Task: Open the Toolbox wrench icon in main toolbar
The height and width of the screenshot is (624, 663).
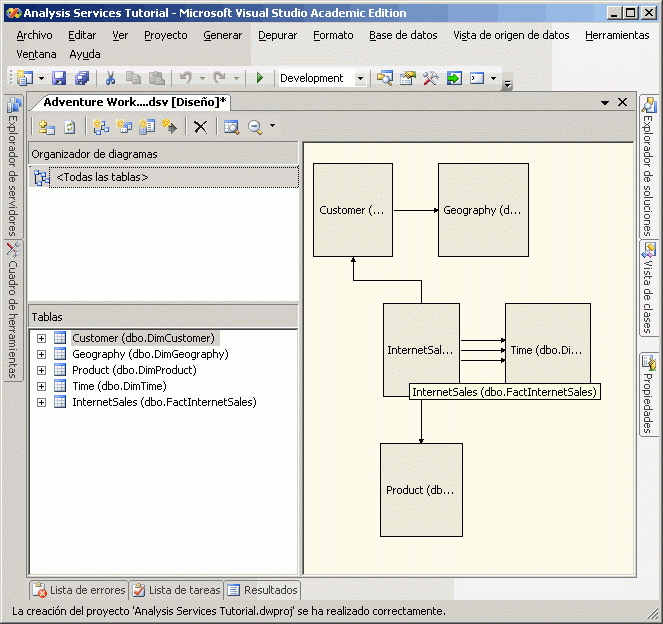Action: click(x=430, y=78)
